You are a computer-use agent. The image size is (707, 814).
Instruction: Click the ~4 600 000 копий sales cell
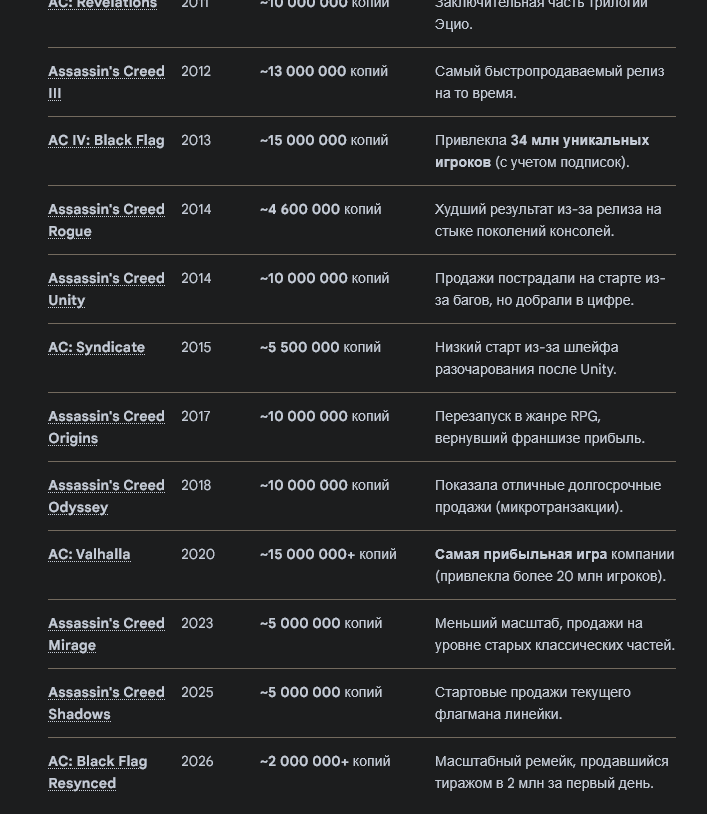(x=321, y=209)
